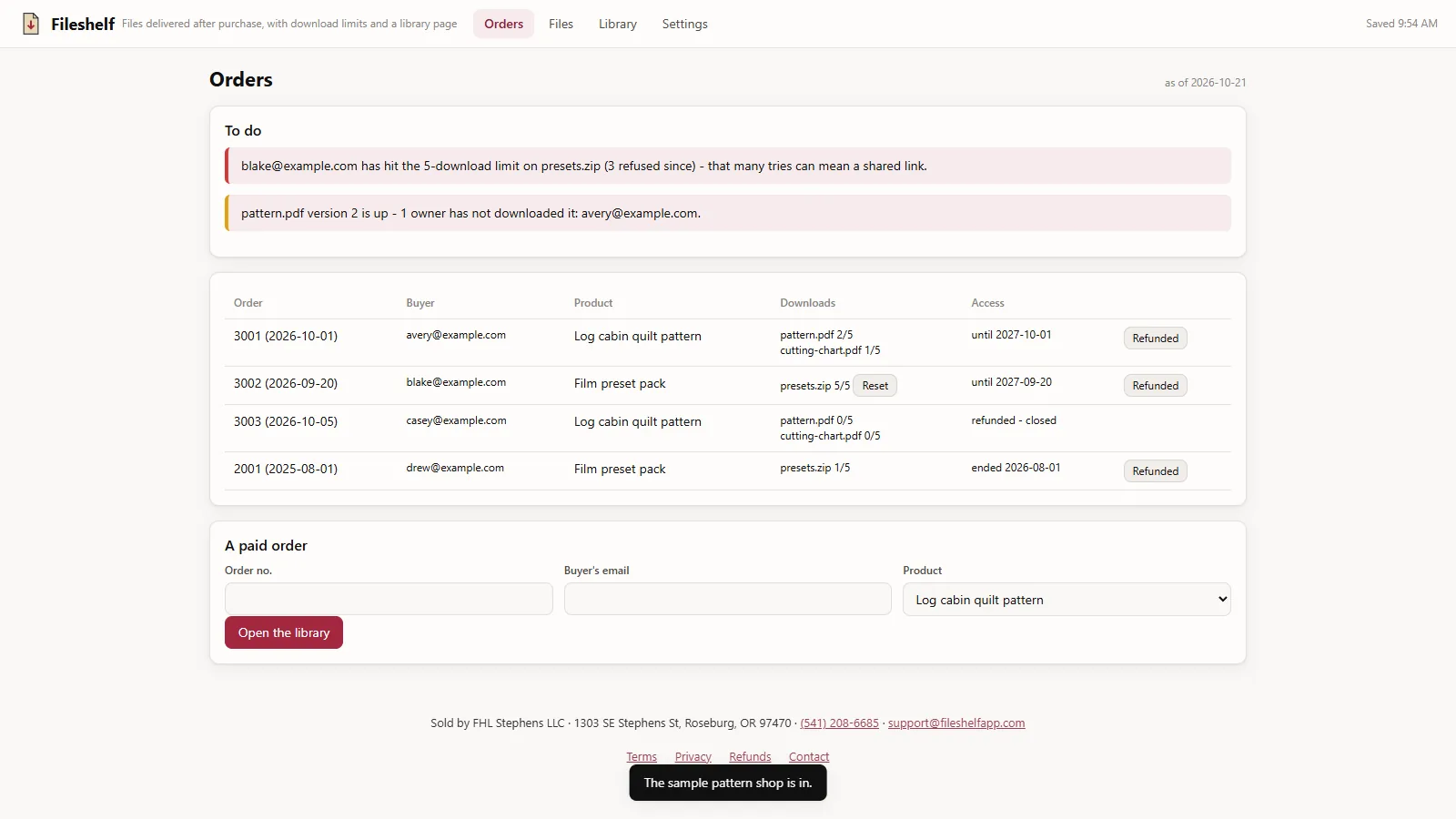The width and height of the screenshot is (1456, 819).
Task: Open the Terms link
Action: (x=642, y=757)
